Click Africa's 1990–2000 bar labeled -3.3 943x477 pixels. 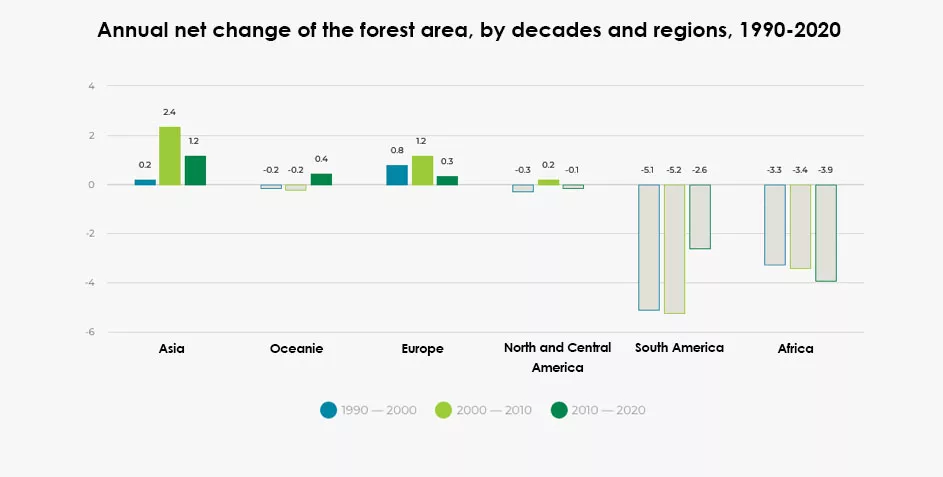pyautogui.click(x=775, y=225)
